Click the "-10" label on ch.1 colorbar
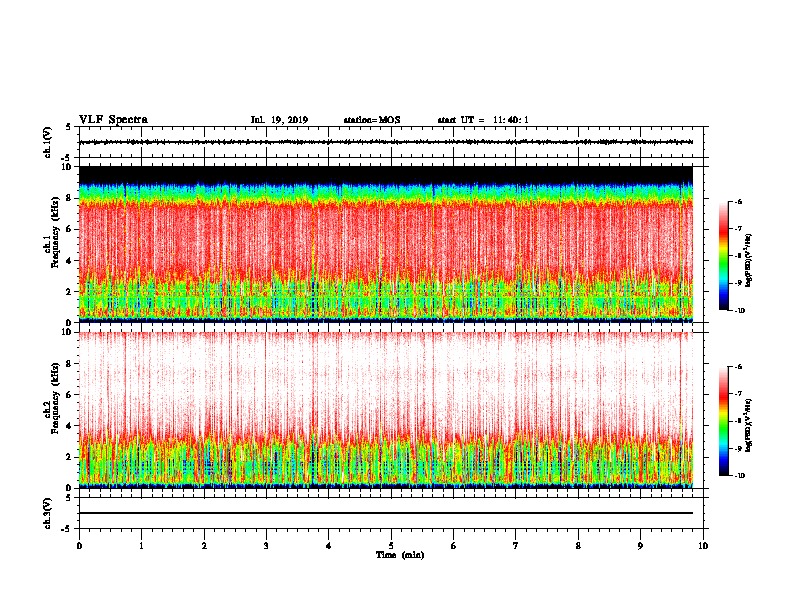 739,311
